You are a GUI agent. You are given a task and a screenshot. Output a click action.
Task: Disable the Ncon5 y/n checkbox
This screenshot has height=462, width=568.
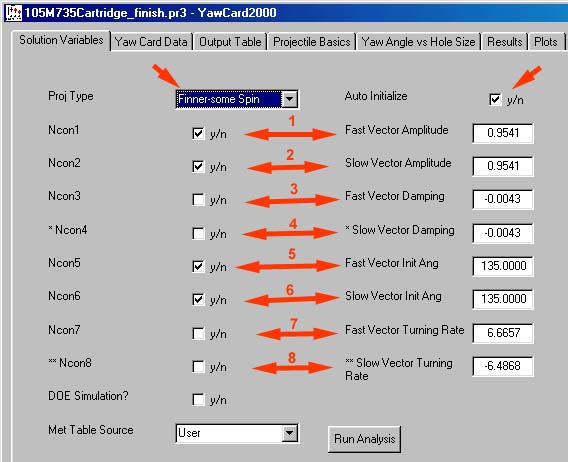199,266
